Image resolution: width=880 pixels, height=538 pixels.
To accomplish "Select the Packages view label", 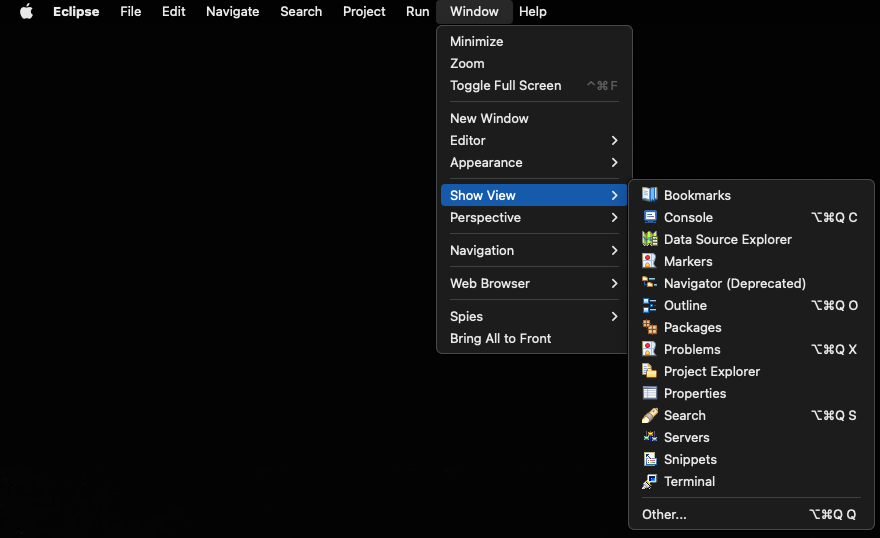I will point(693,327).
